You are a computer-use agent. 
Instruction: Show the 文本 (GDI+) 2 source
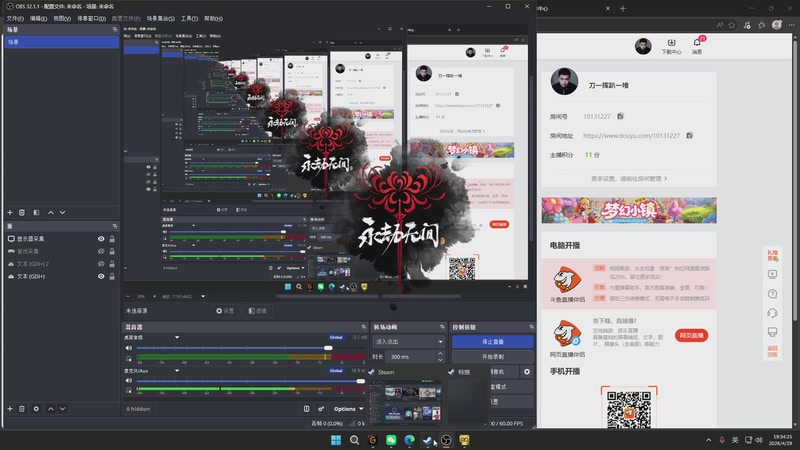(x=101, y=264)
